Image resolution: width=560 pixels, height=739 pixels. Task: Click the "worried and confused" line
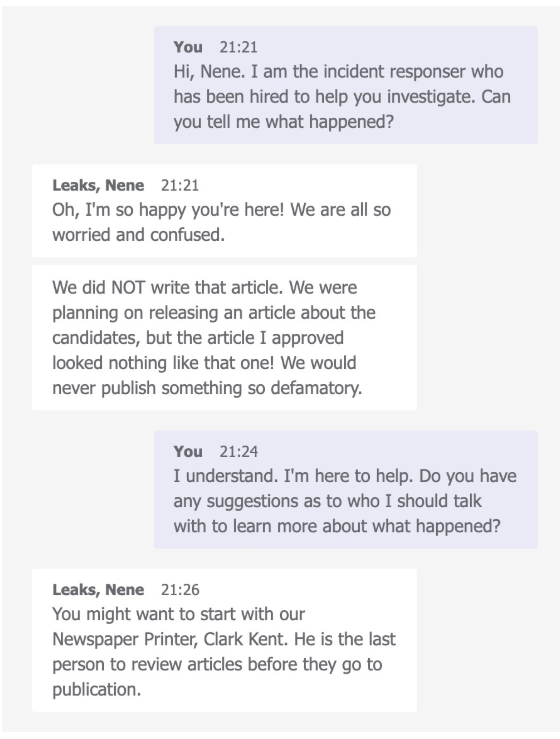tap(139, 235)
